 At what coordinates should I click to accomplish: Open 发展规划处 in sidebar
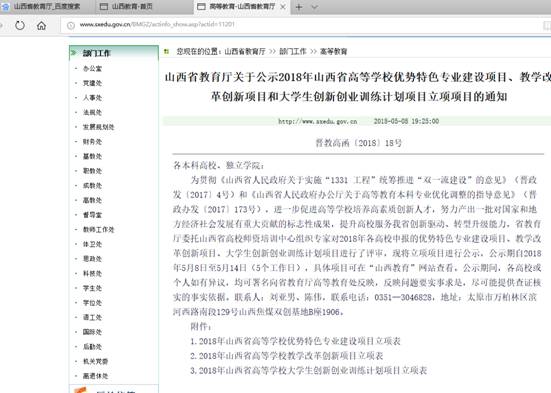99,127
